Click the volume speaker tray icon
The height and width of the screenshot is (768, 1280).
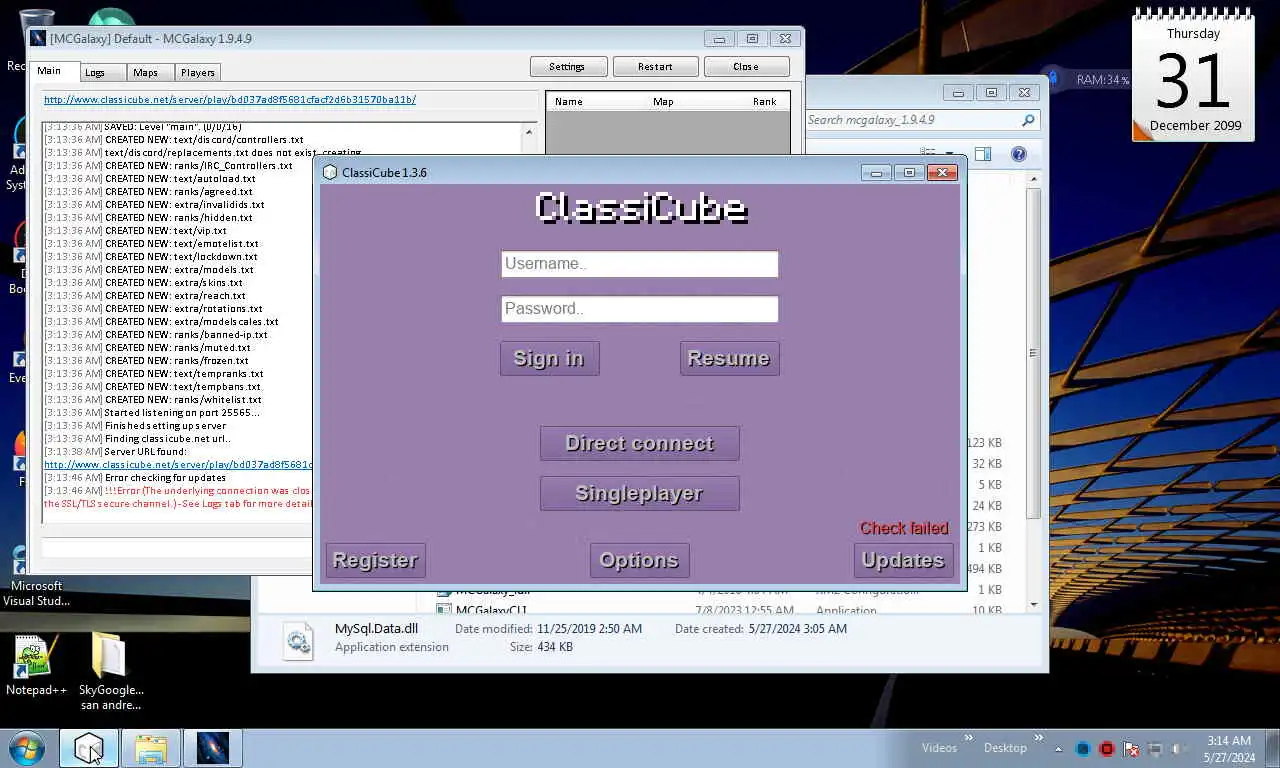(1179, 748)
